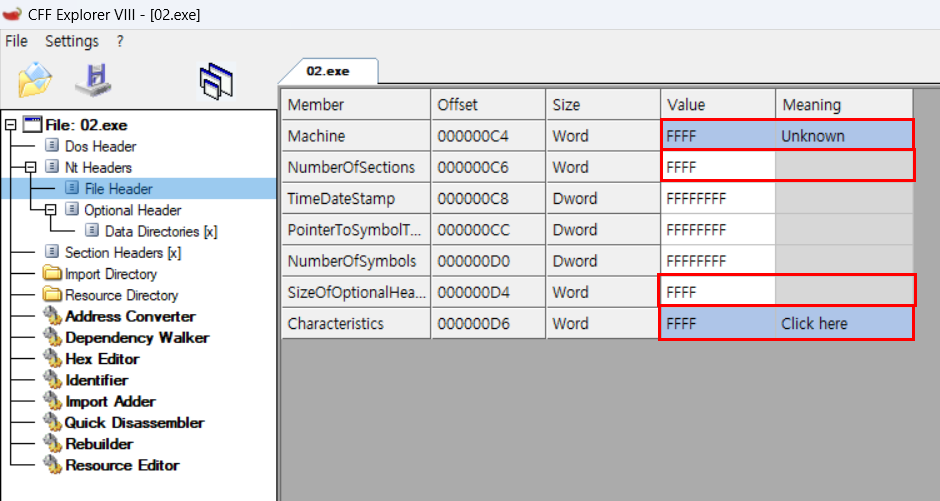Screen dimensions: 940x501
Task: Click the Data Directories page icon
Action: point(92,231)
